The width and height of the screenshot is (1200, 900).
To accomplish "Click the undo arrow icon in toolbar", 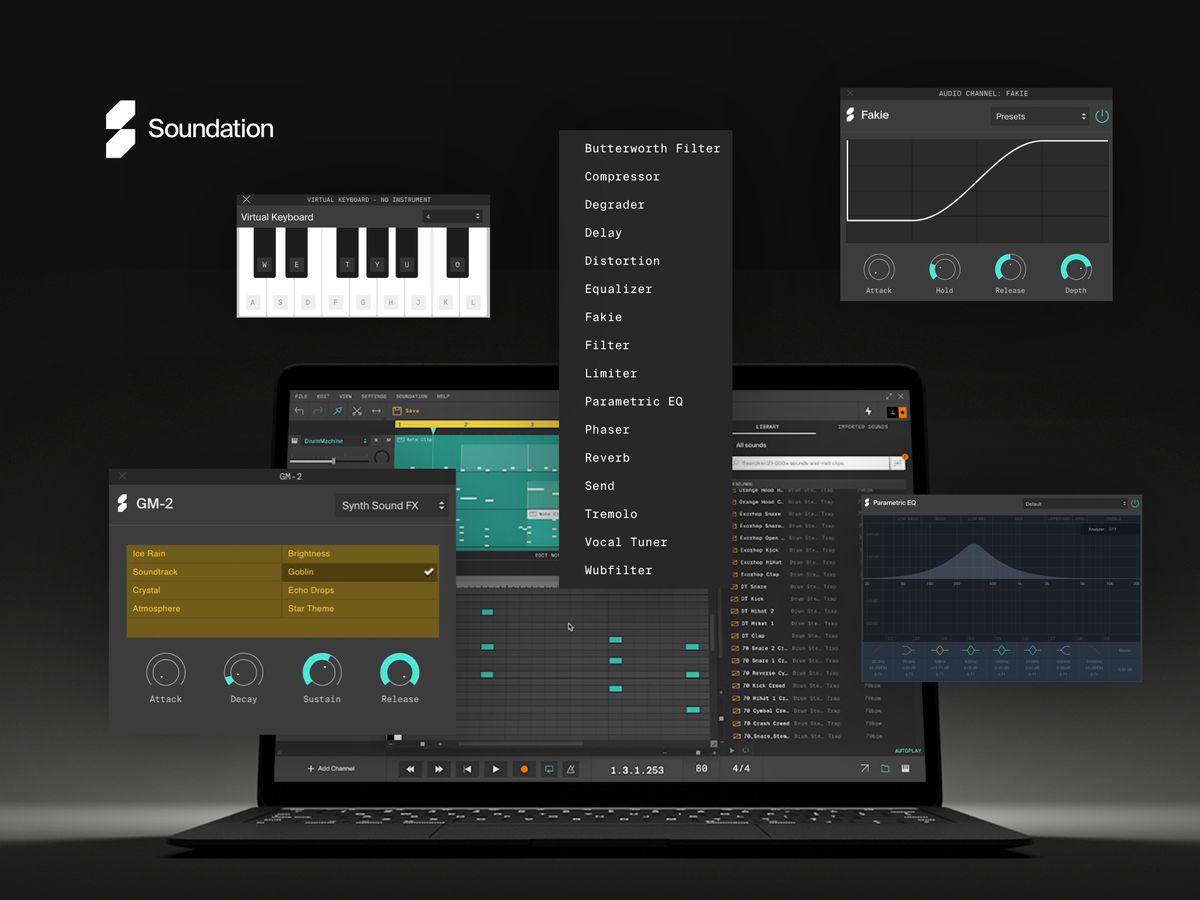I will click(299, 410).
